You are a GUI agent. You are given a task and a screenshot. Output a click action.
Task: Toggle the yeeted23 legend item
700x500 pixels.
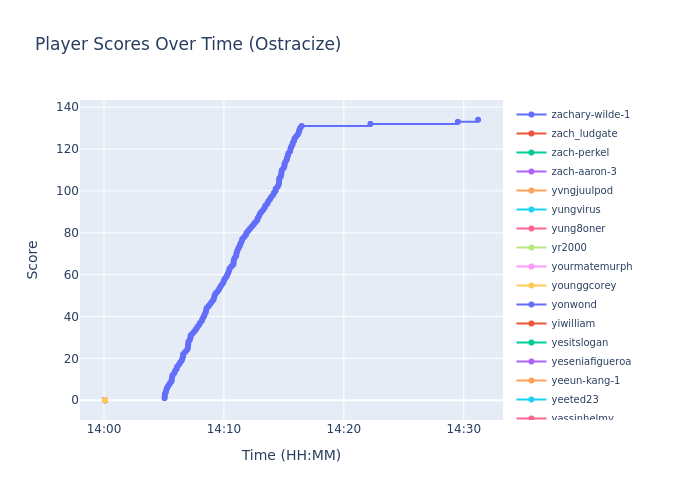[x=573, y=400]
